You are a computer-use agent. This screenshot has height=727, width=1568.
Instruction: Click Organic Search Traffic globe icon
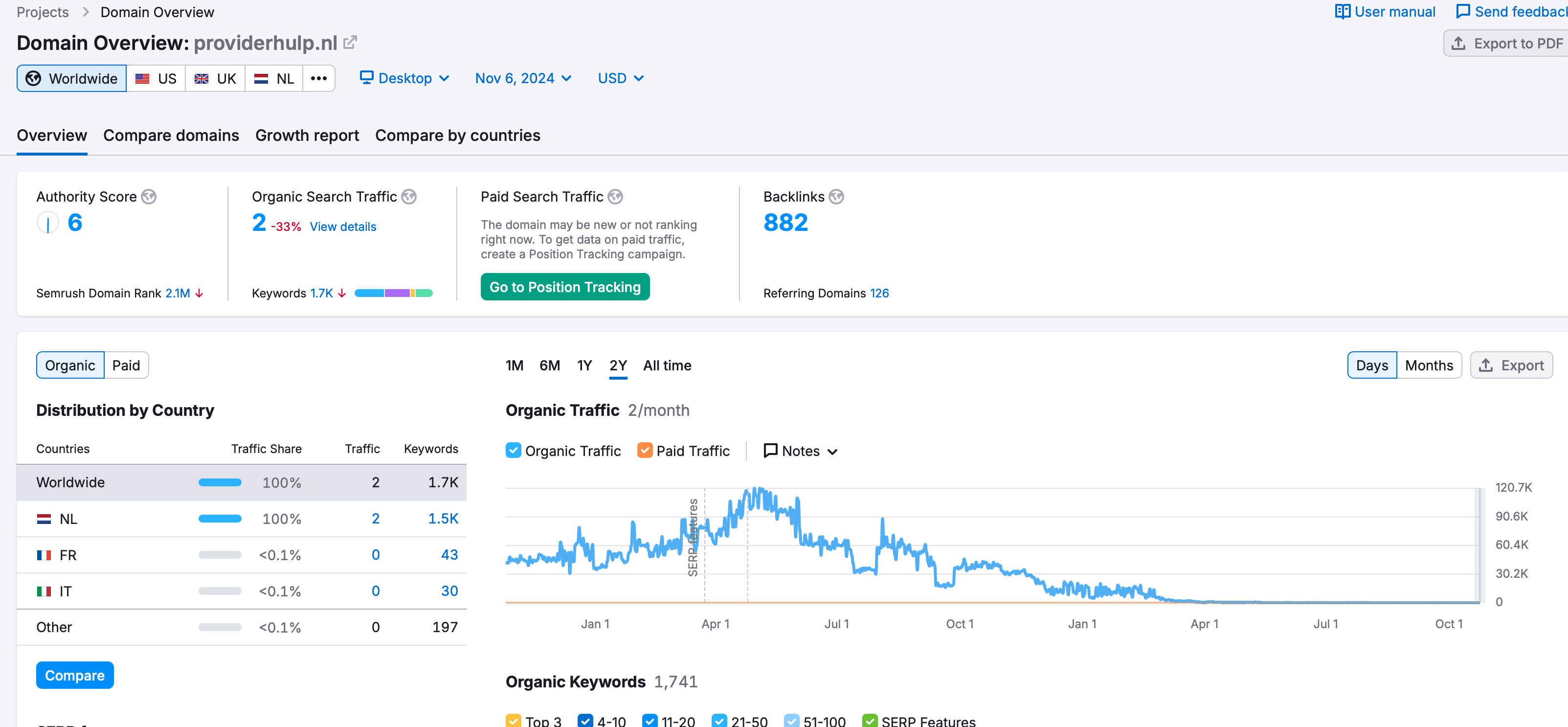tap(409, 197)
